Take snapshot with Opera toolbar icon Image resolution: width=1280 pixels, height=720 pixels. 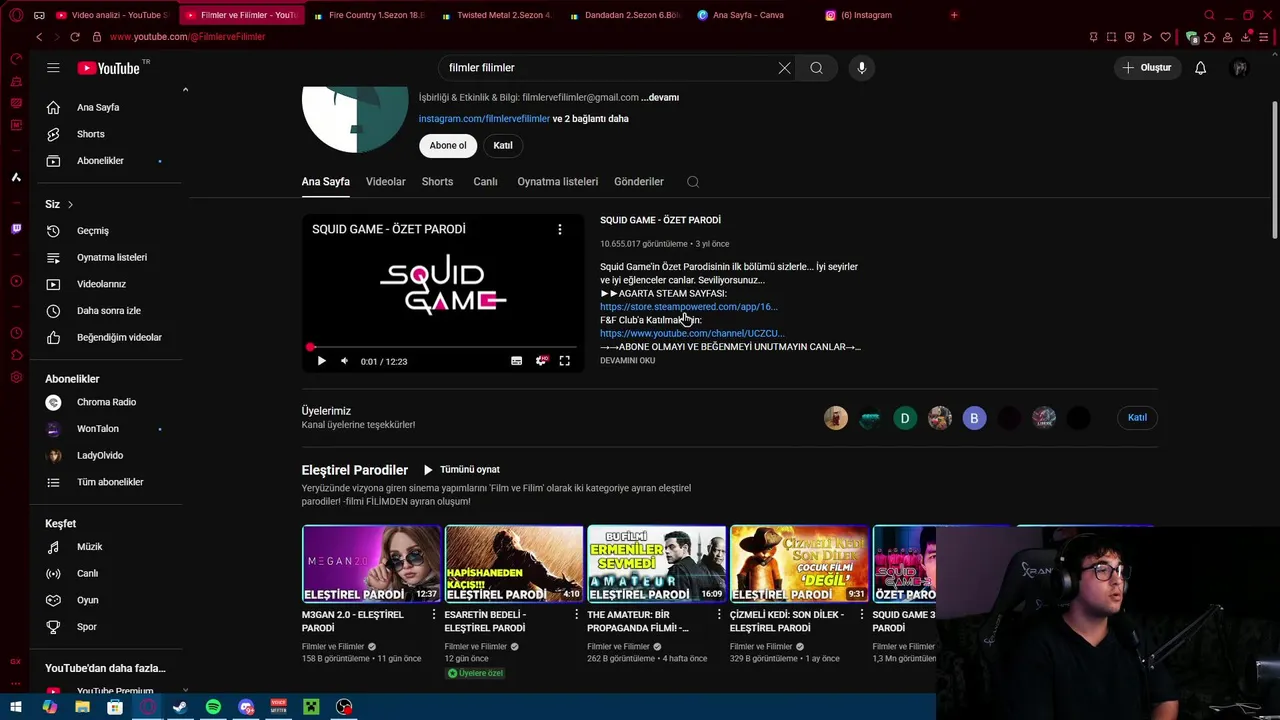pos(1111,37)
